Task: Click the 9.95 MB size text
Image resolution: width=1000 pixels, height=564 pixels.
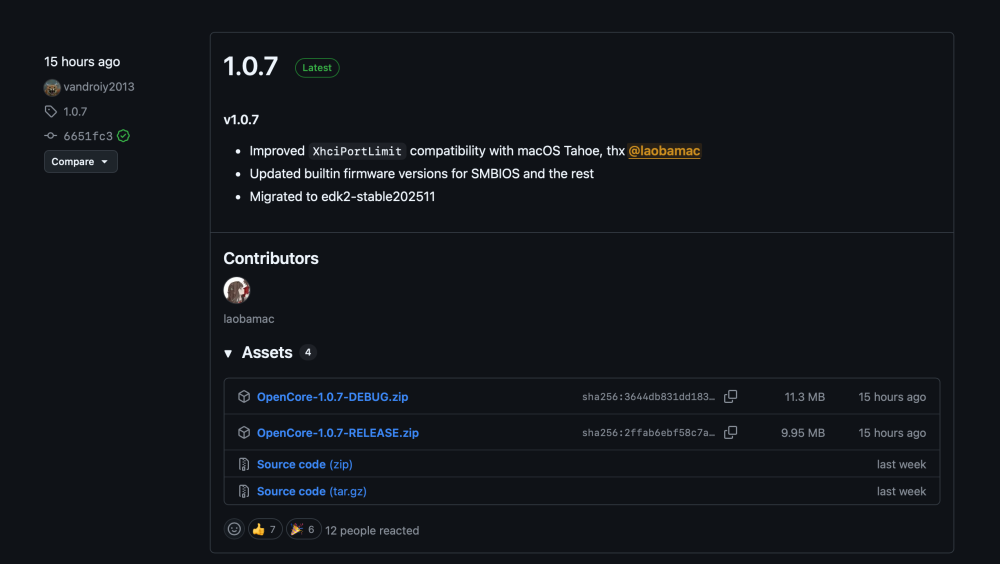Action: 802,433
